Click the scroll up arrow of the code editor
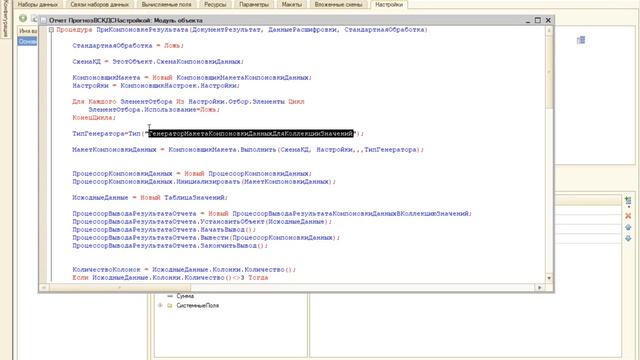Image resolution: width=640 pixels, height=360 pixels. 549,30
